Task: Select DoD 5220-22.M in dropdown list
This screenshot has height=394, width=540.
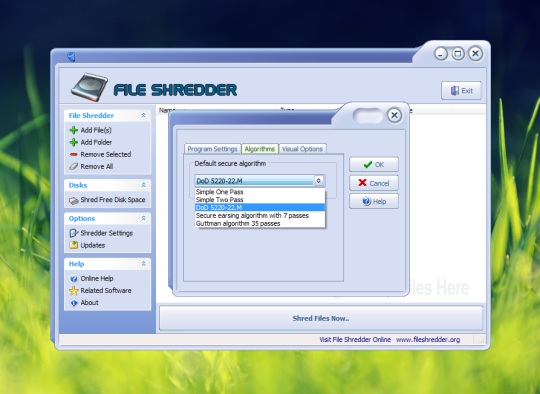Action: click(x=260, y=208)
